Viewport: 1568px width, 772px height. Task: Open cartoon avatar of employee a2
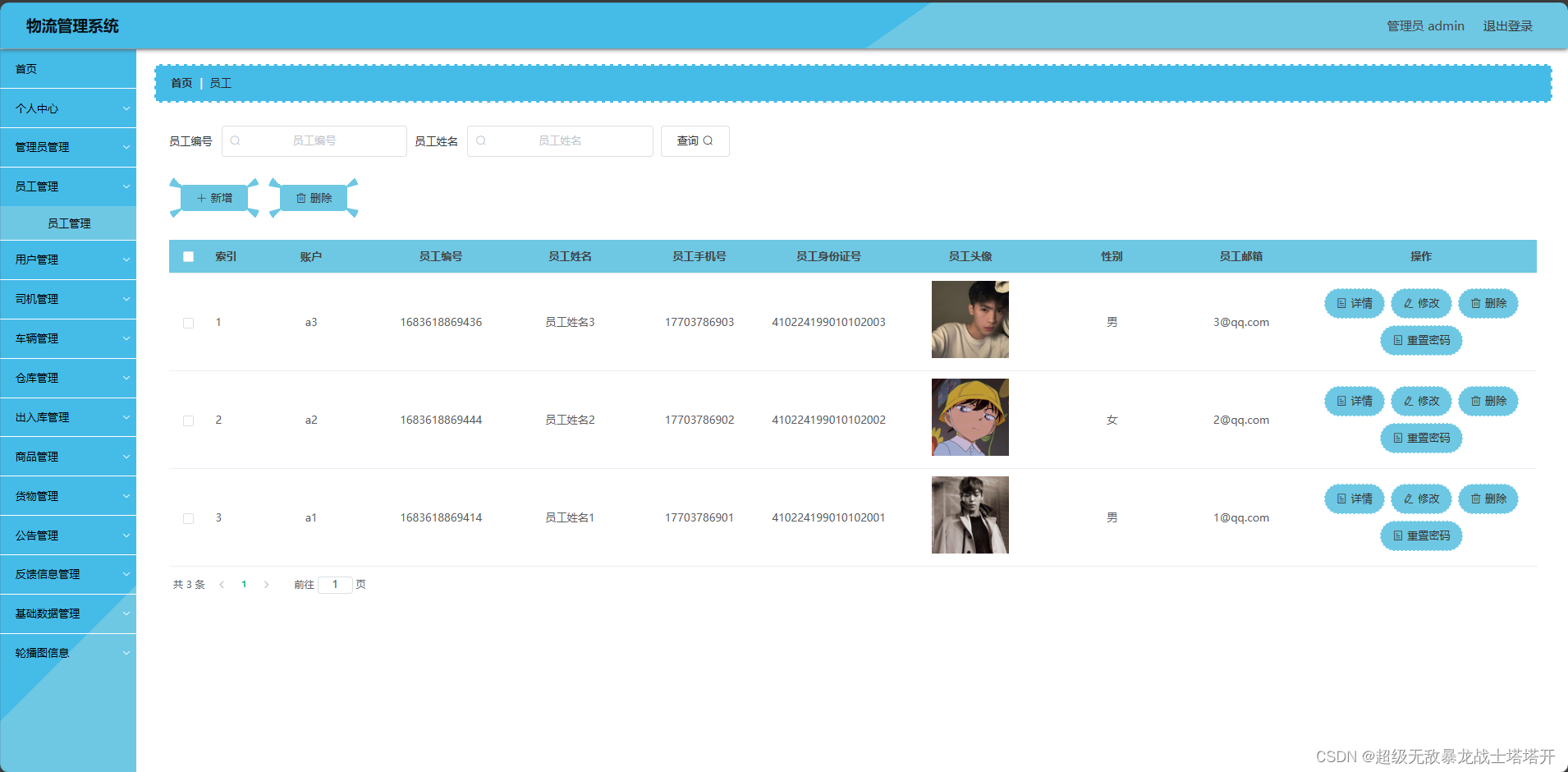[x=970, y=417]
